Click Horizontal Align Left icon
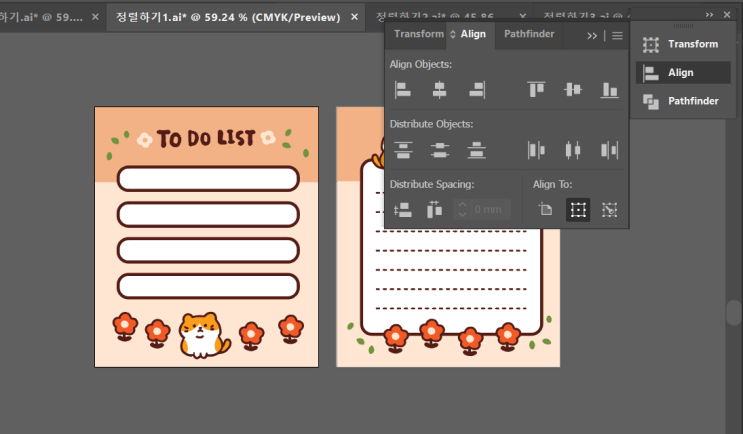 [x=403, y=90]
